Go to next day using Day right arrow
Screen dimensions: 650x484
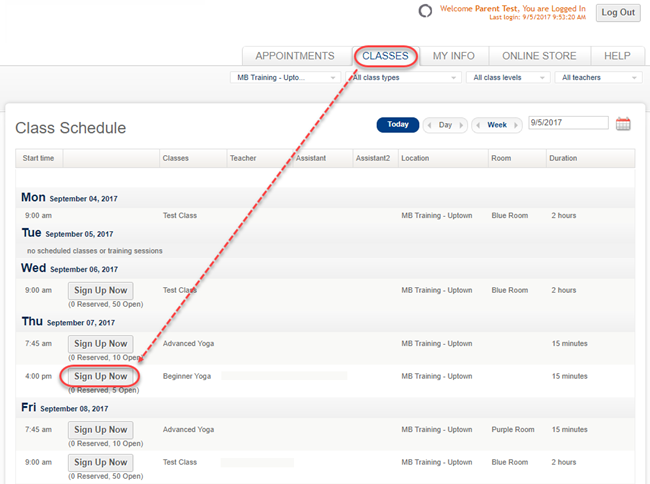point(462,125)
